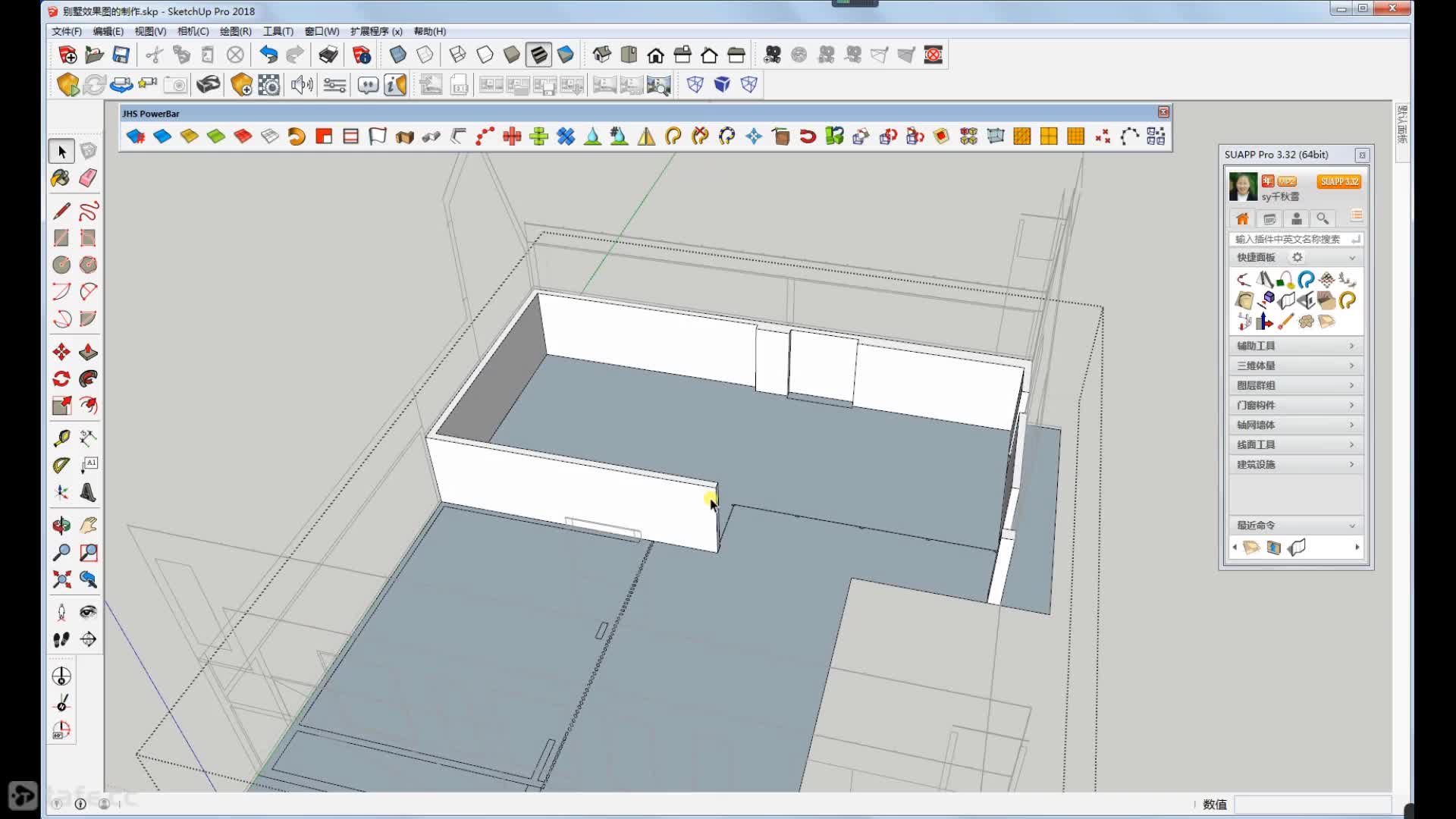1456x819 pixels.
Task: Close the JHS PowerBar toolbar
Action: (1163, 112)
